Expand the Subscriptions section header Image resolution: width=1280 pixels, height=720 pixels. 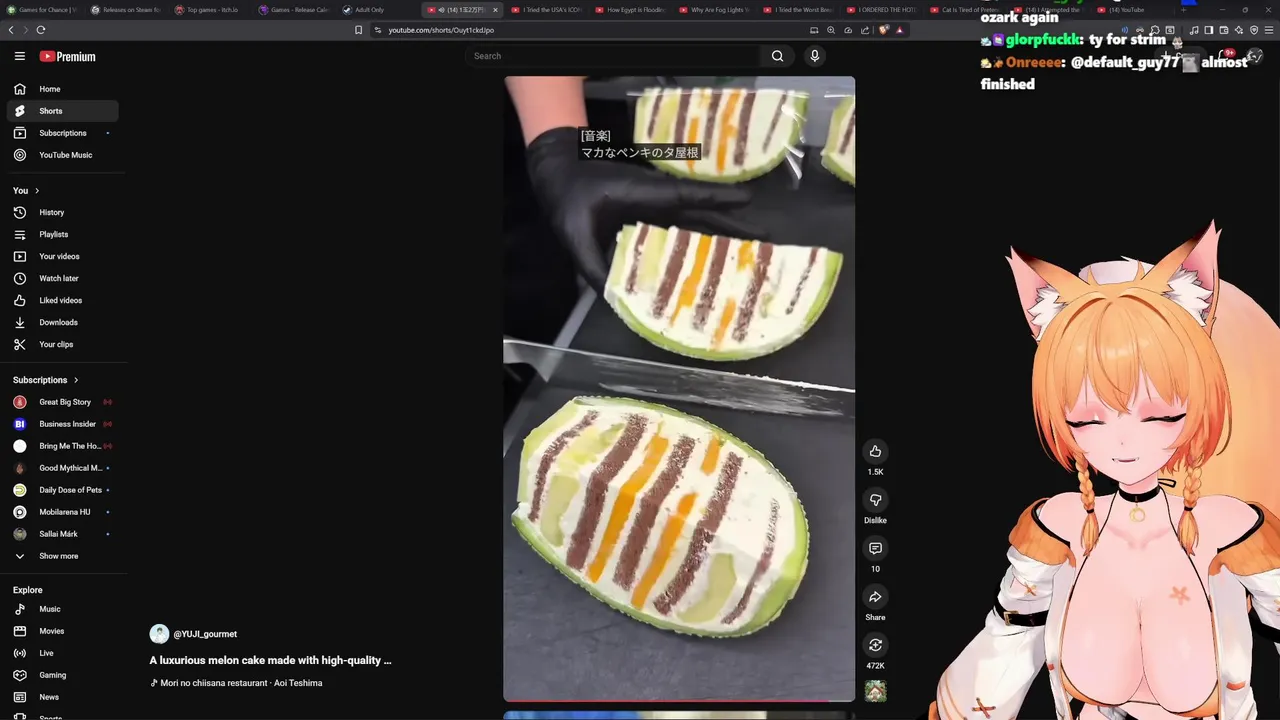point(45,380)
